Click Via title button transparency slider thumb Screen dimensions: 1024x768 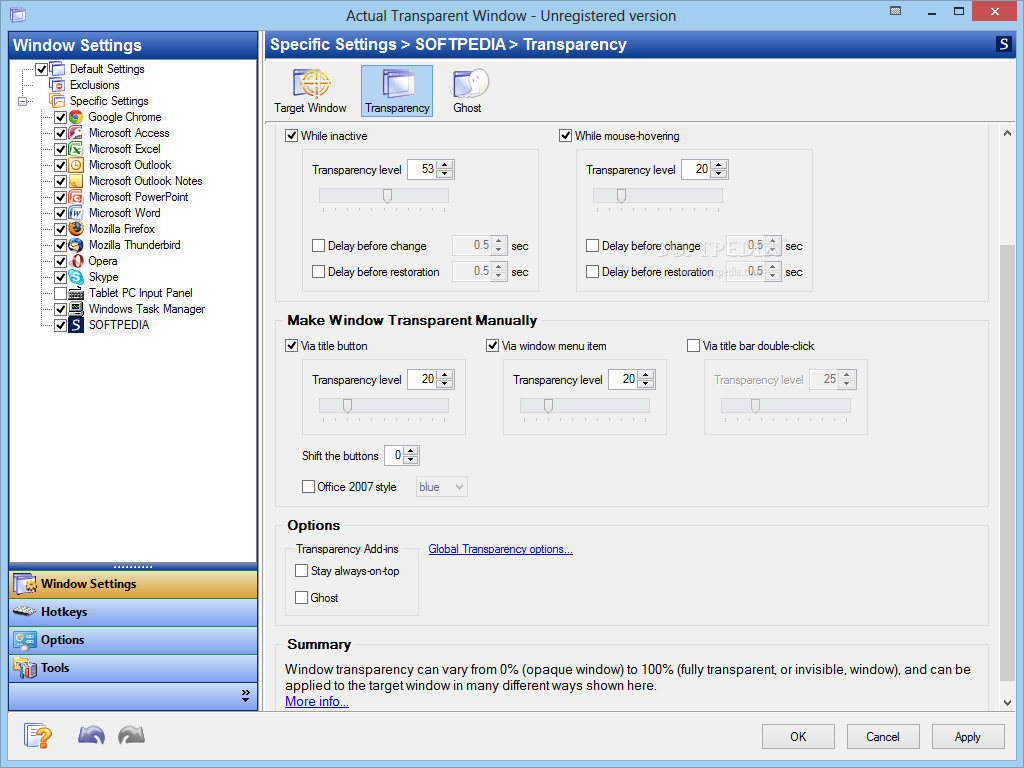[347, 406]
